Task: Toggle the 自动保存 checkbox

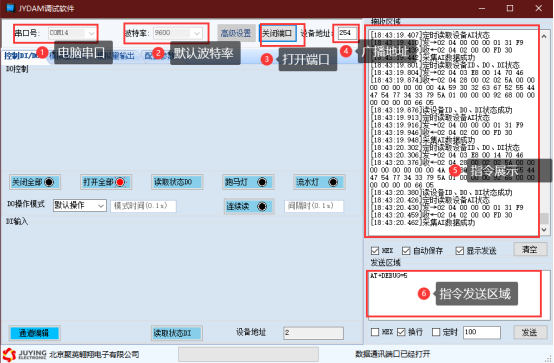Action: coord(406,251)
